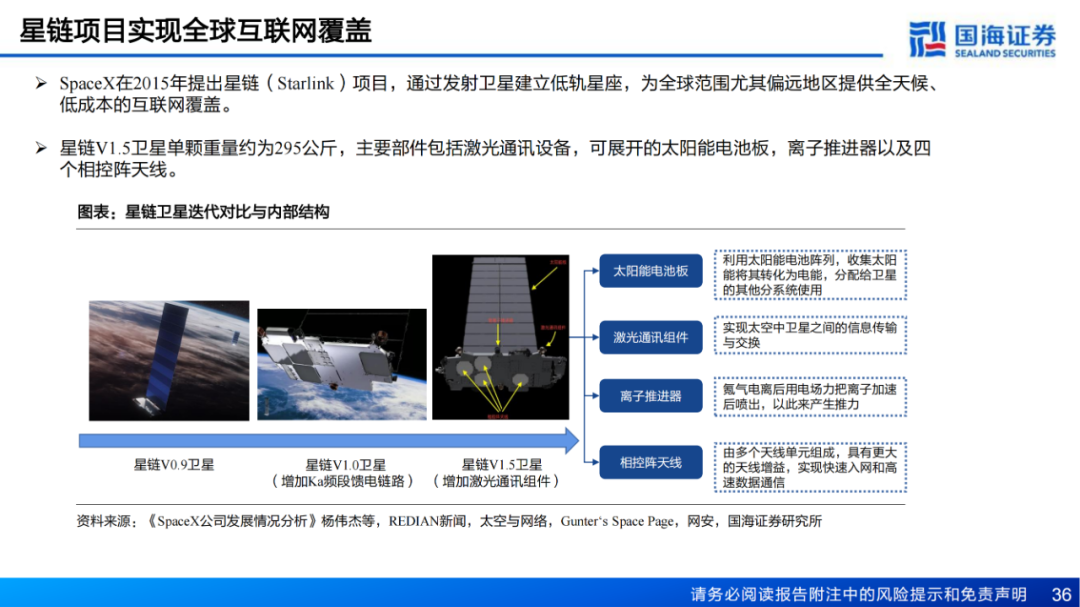
Task: Click the slide title 星链项目实现全球互联网覆盖
Action: (x=196, y=31)
